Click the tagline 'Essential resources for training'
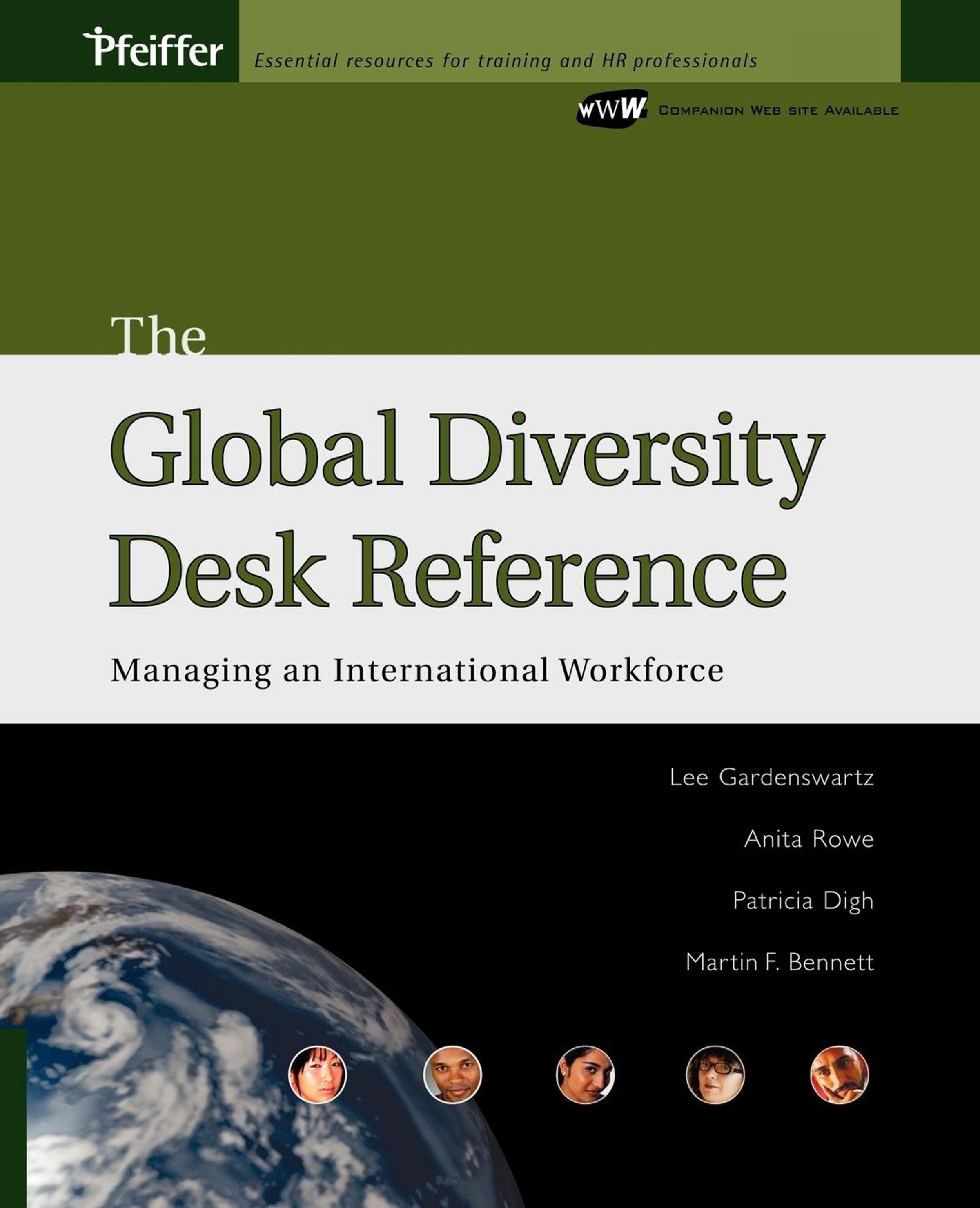Viewport: 980px width, 1208px height. coord(505,61)
